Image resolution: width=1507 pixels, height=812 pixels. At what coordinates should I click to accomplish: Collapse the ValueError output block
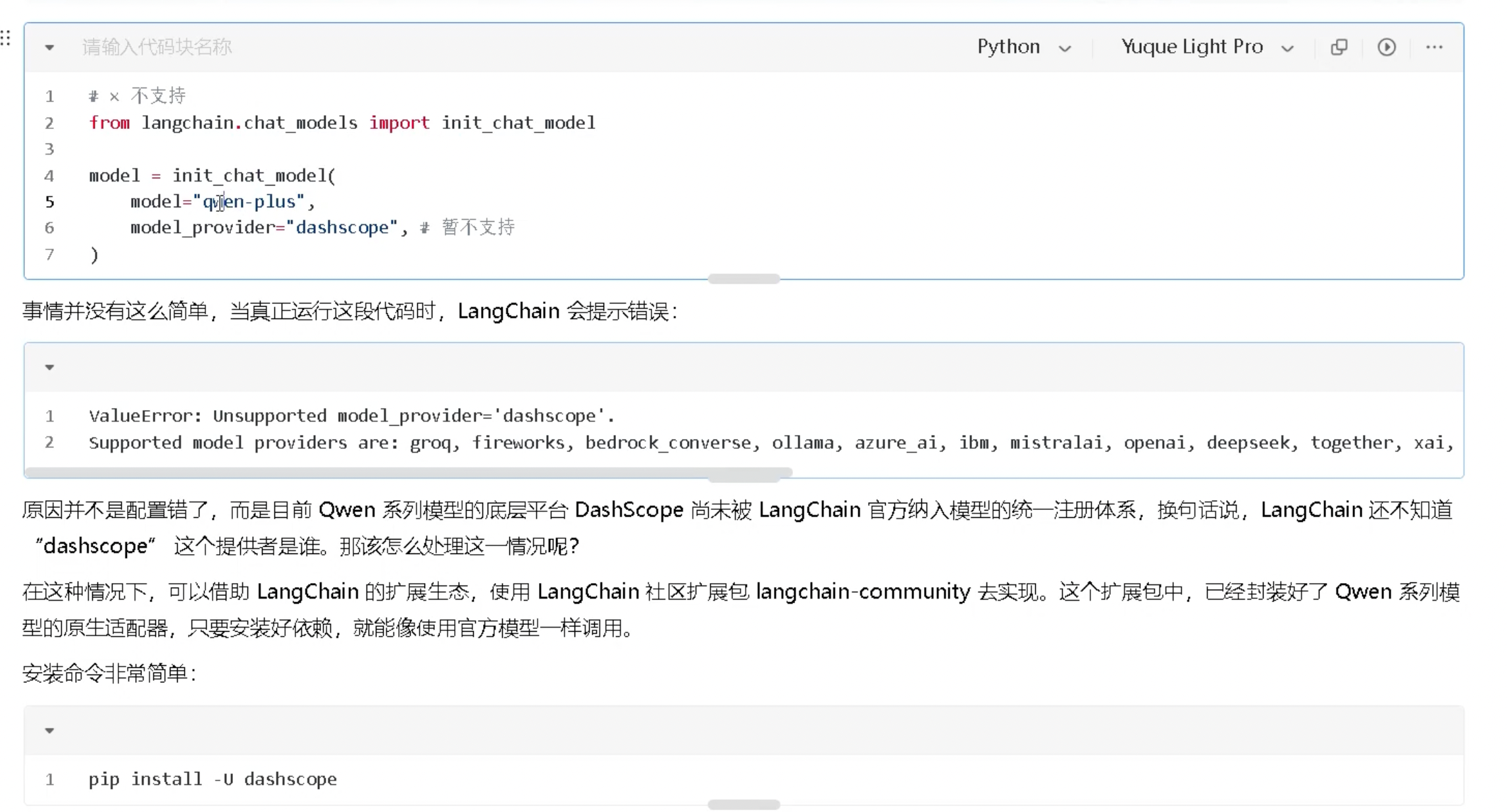(49, 367)
